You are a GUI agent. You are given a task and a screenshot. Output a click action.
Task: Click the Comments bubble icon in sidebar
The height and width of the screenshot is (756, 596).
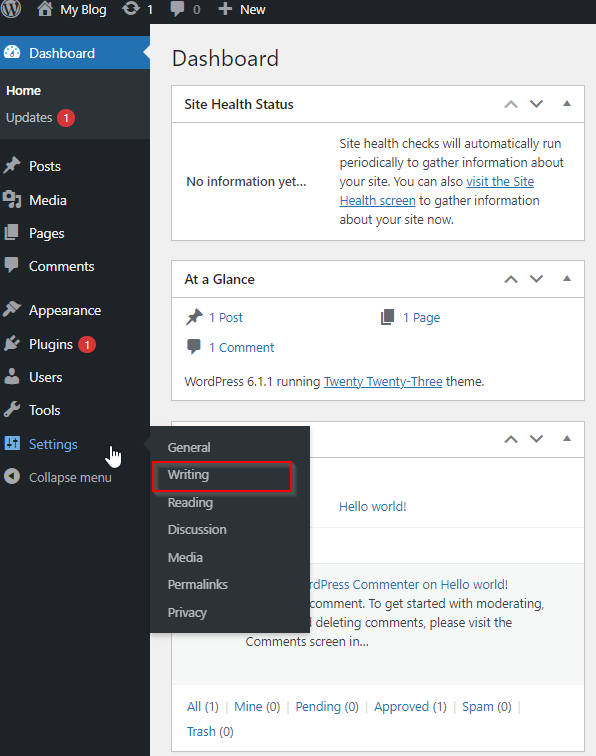[12, 266]
